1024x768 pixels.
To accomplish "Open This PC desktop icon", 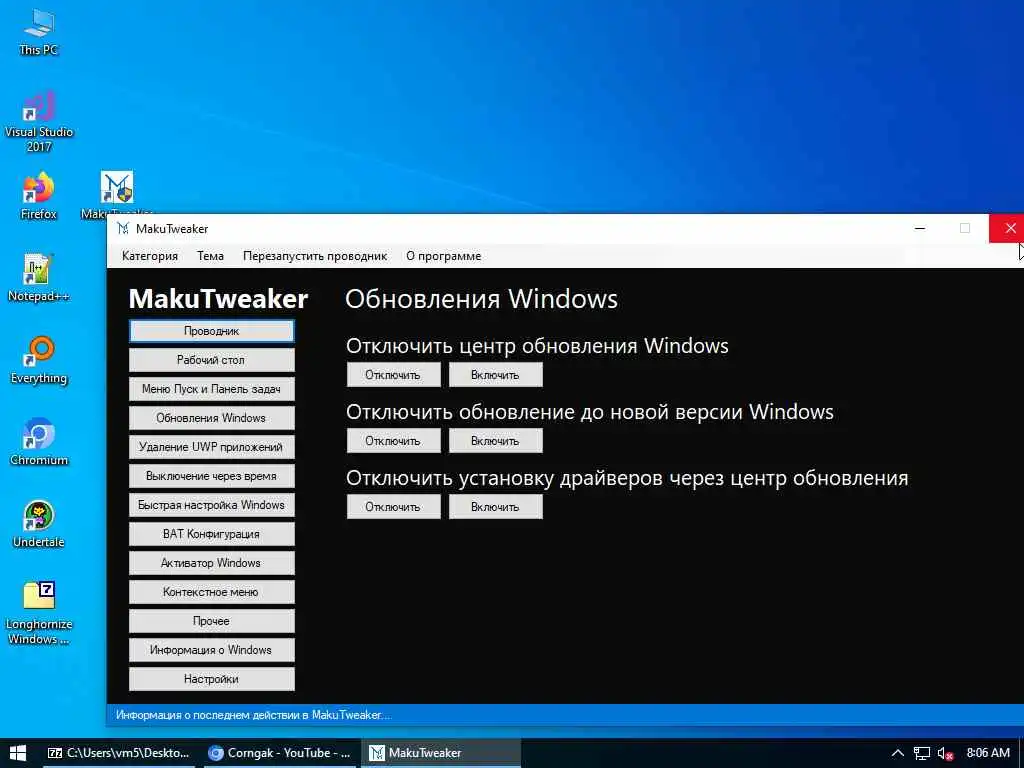I will coord(39,32).
